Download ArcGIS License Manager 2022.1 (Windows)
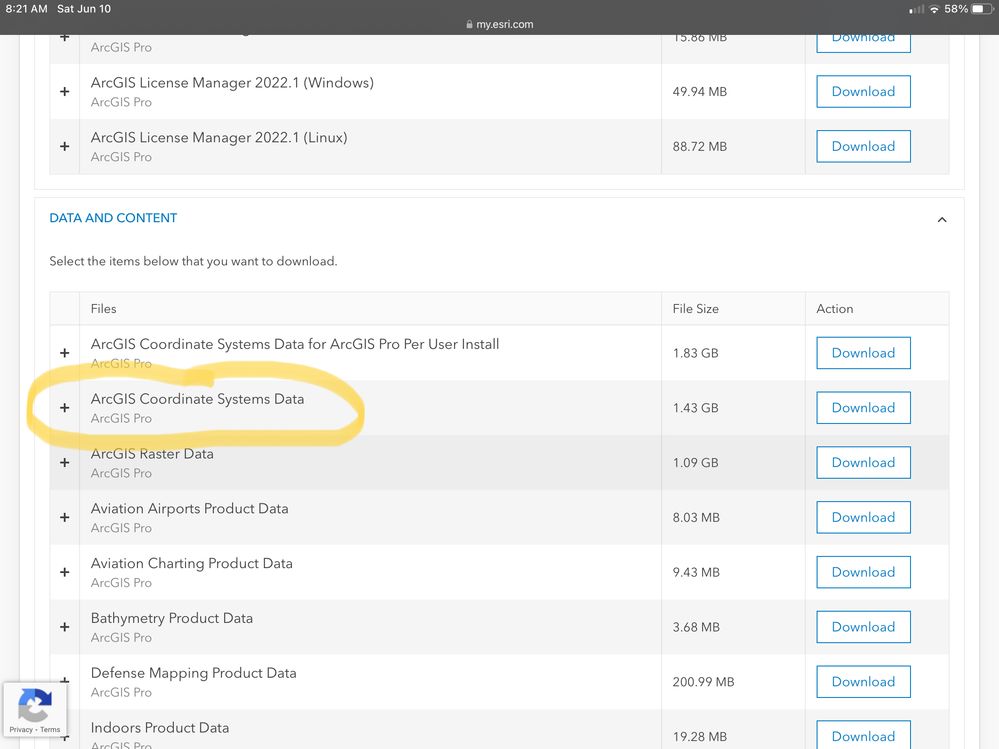 click(863, 92)
